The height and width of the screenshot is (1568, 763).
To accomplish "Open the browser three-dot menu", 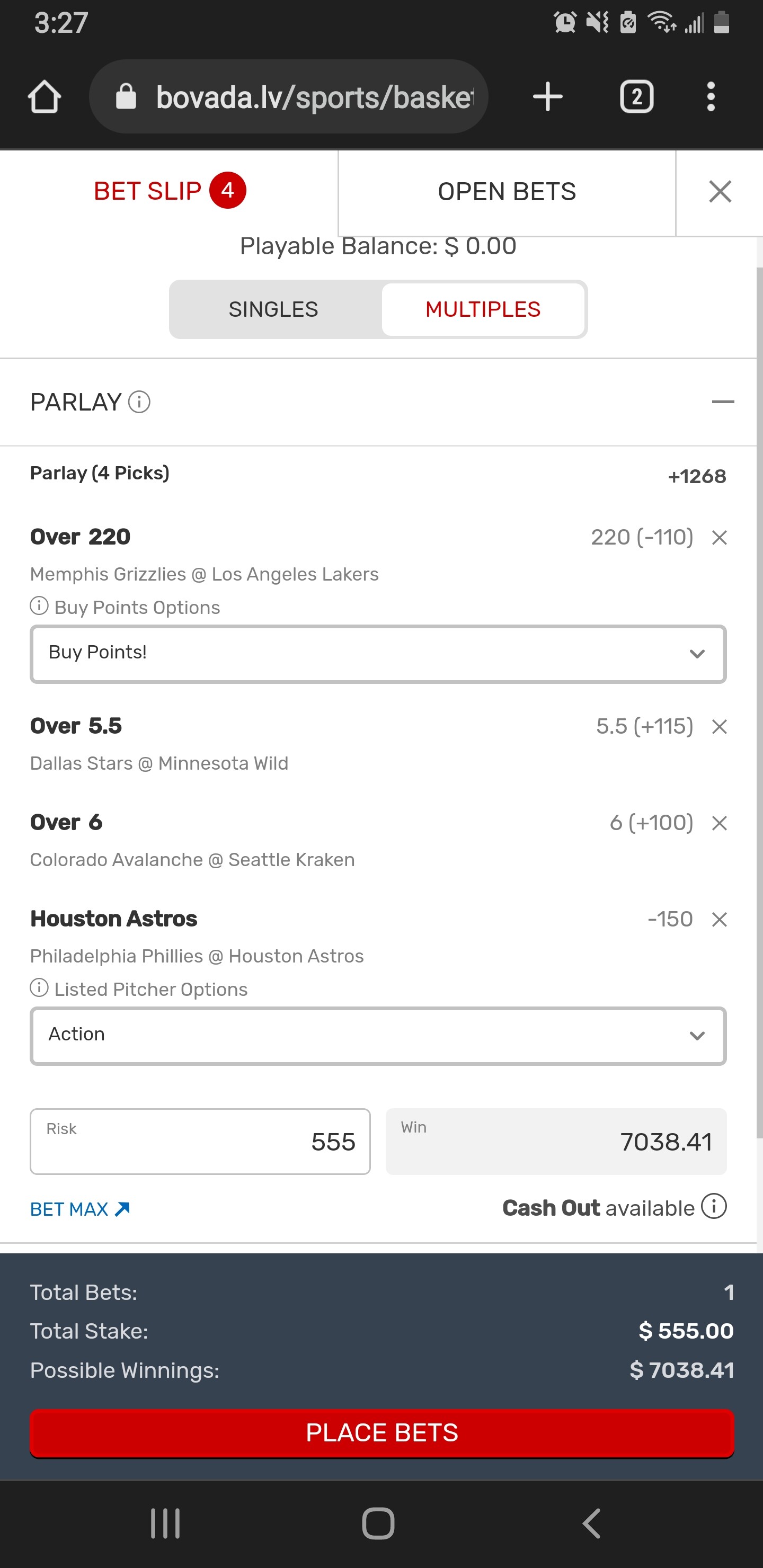I will coord(711,97).
